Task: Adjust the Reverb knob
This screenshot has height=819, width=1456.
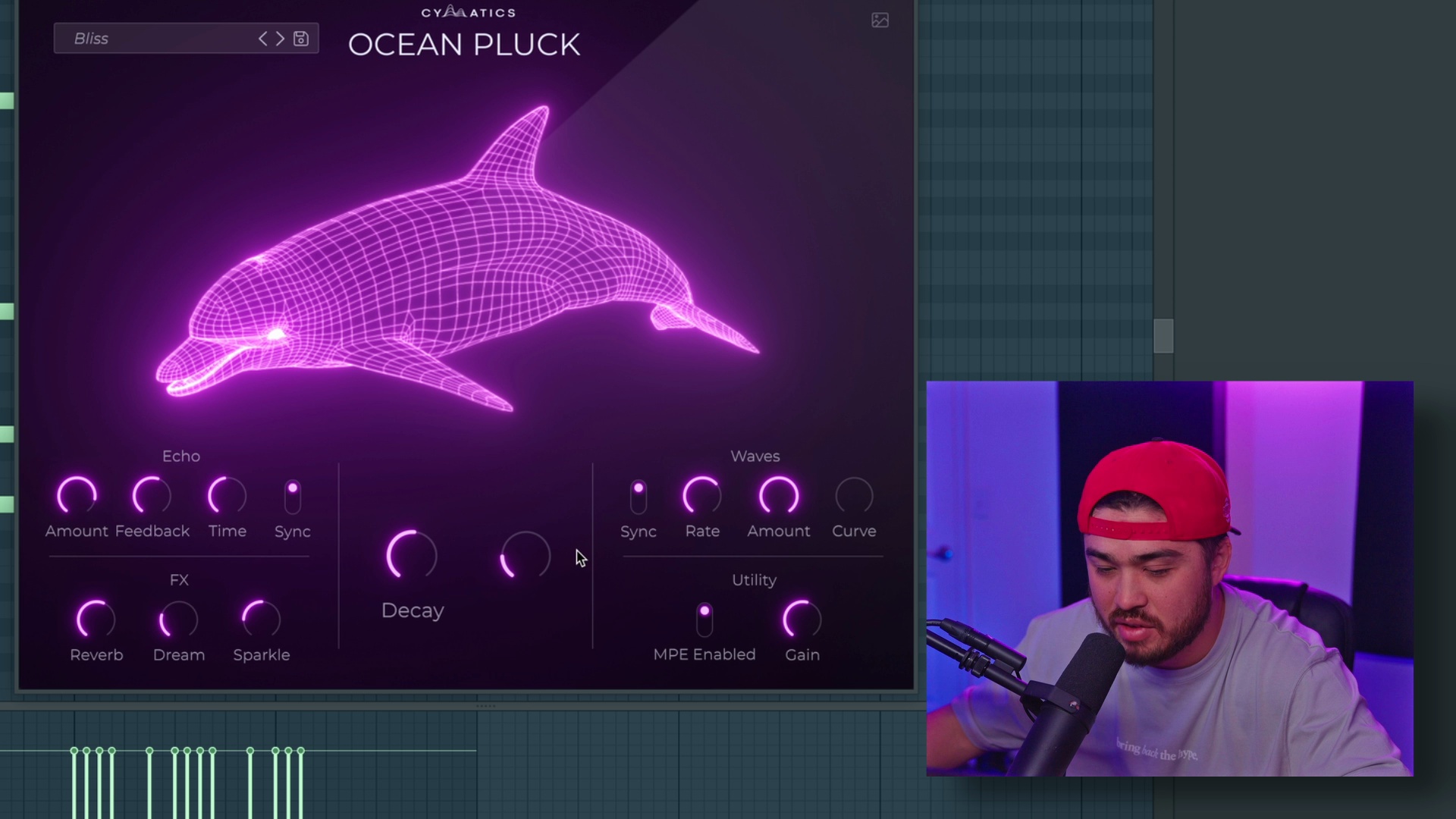Action: pos(96,620)
